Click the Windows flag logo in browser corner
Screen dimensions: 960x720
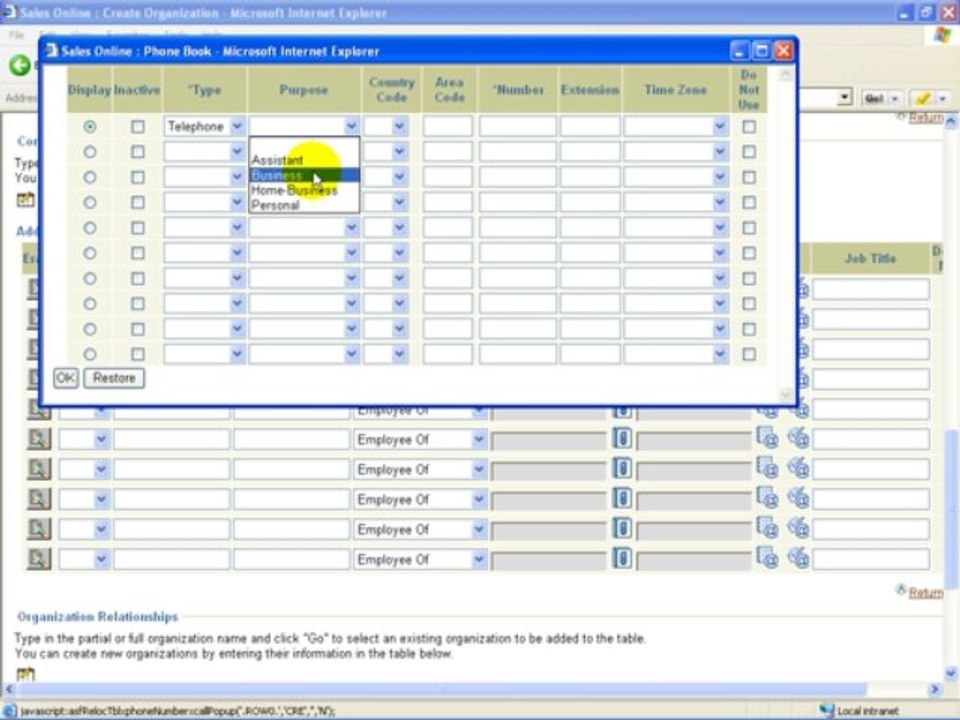(x=943, y=34)
